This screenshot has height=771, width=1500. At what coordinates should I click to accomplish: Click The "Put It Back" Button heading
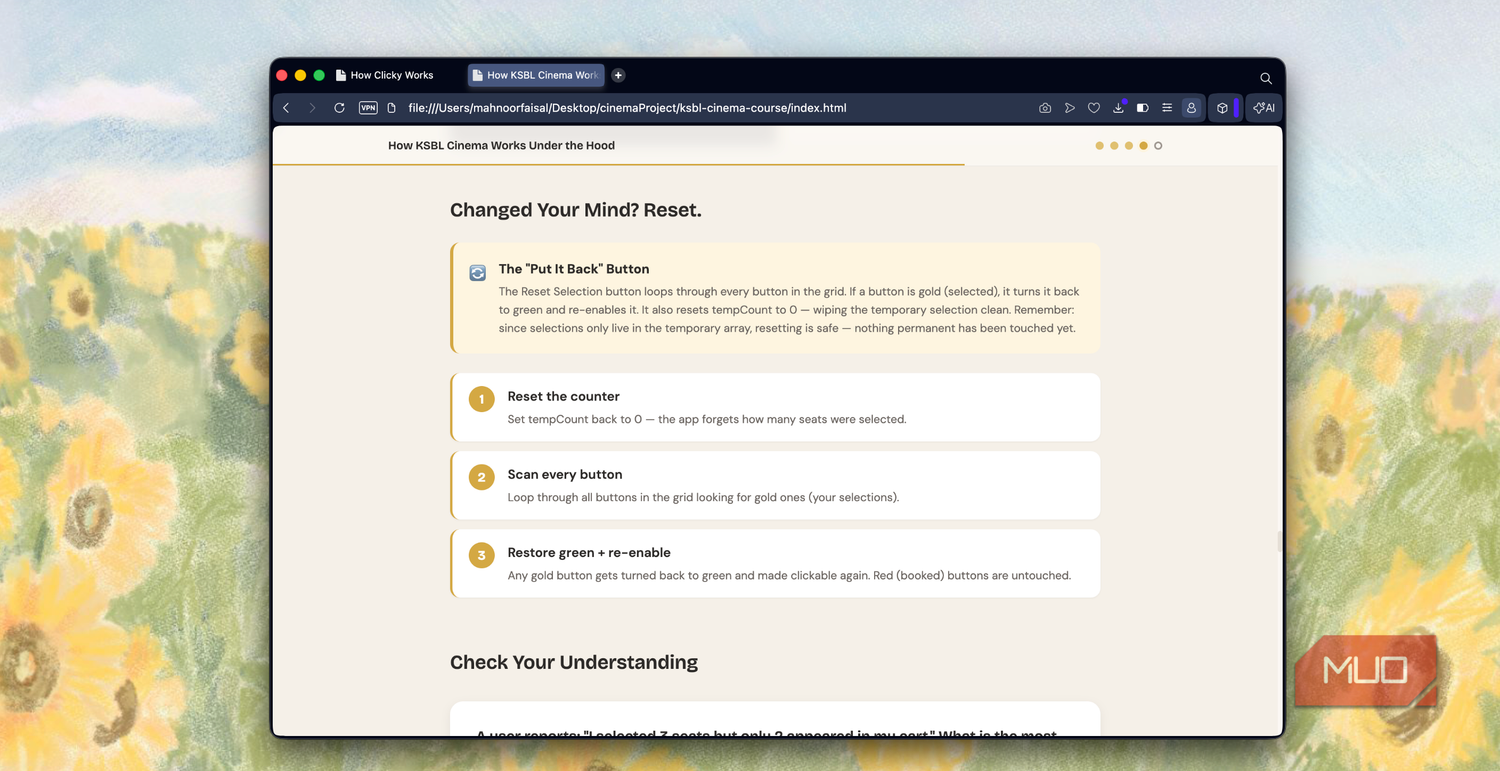pos(574,269)
